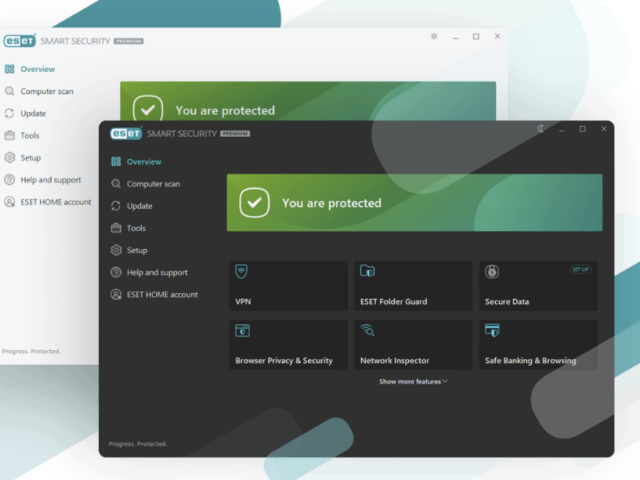Screen dimensions: 640x480
Task: Go to Setup in the dark window sidebar
Action: (x=129, y=250)
